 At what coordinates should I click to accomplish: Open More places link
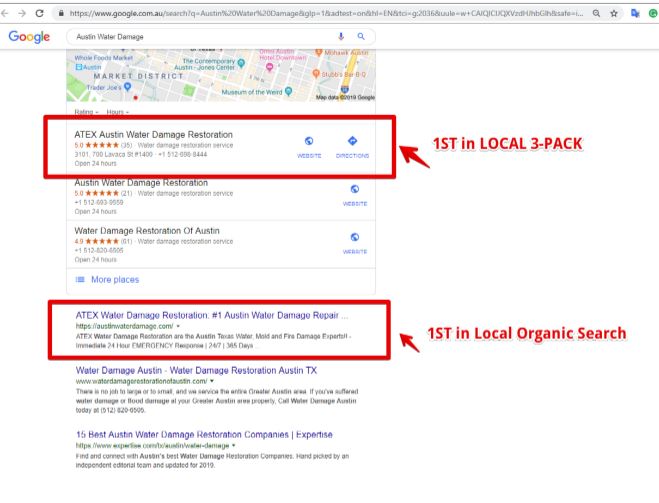[115, 279]
